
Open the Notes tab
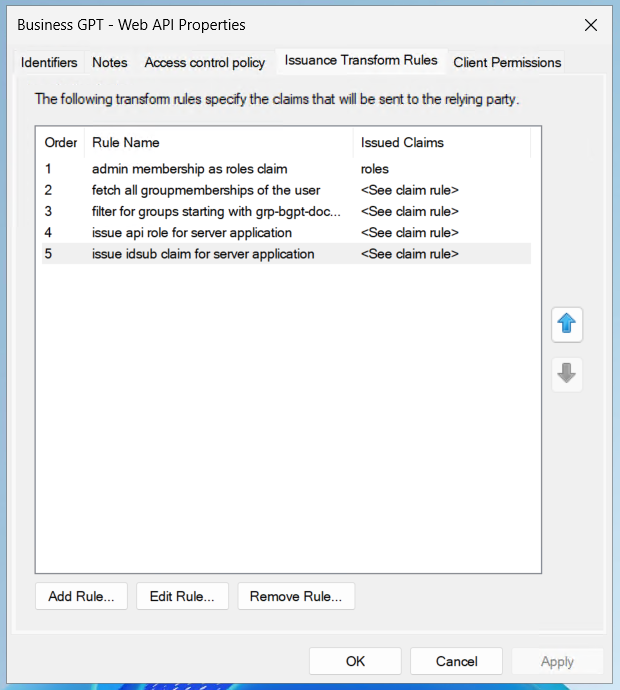pos(110,62)
